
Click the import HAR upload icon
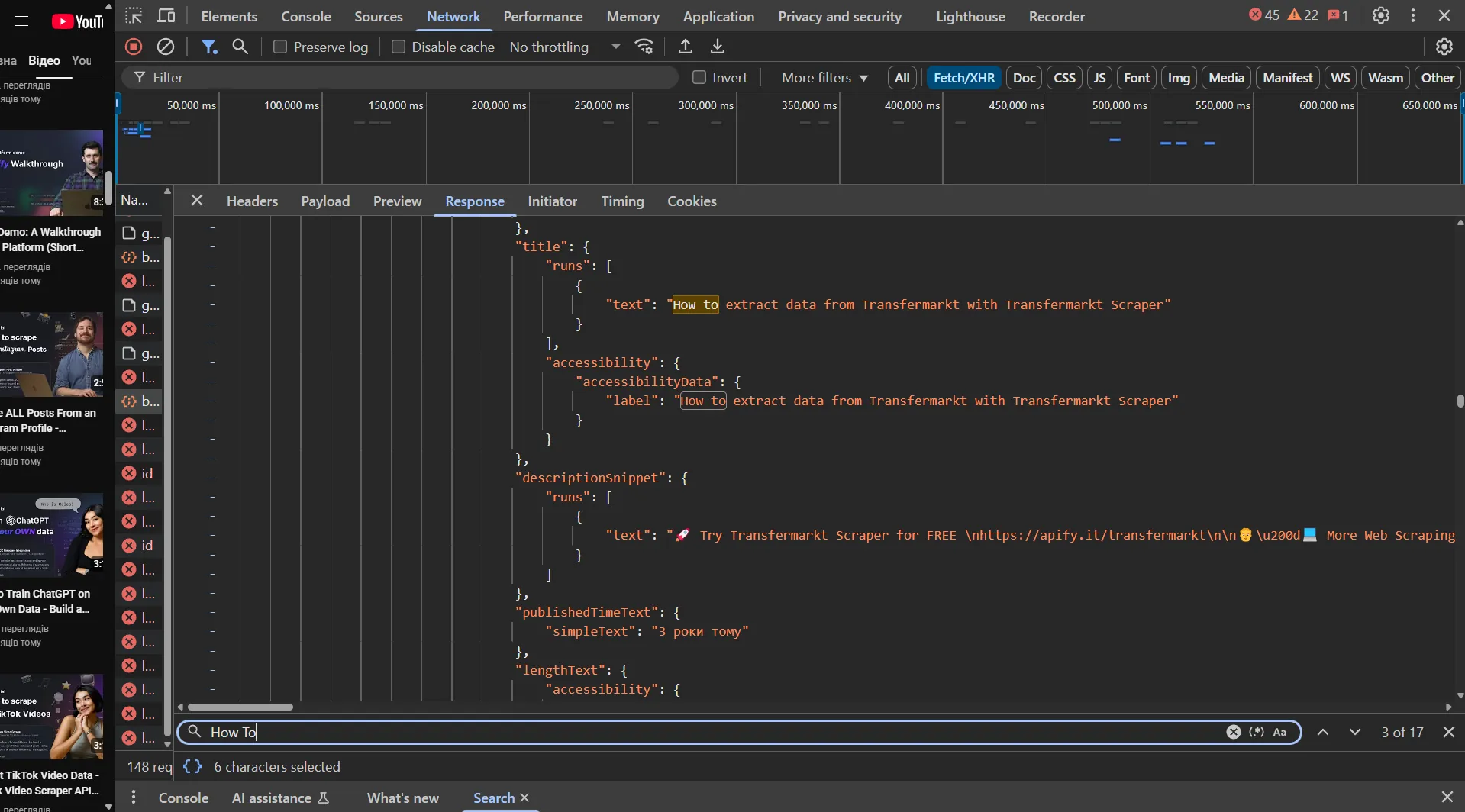point(686,47)
